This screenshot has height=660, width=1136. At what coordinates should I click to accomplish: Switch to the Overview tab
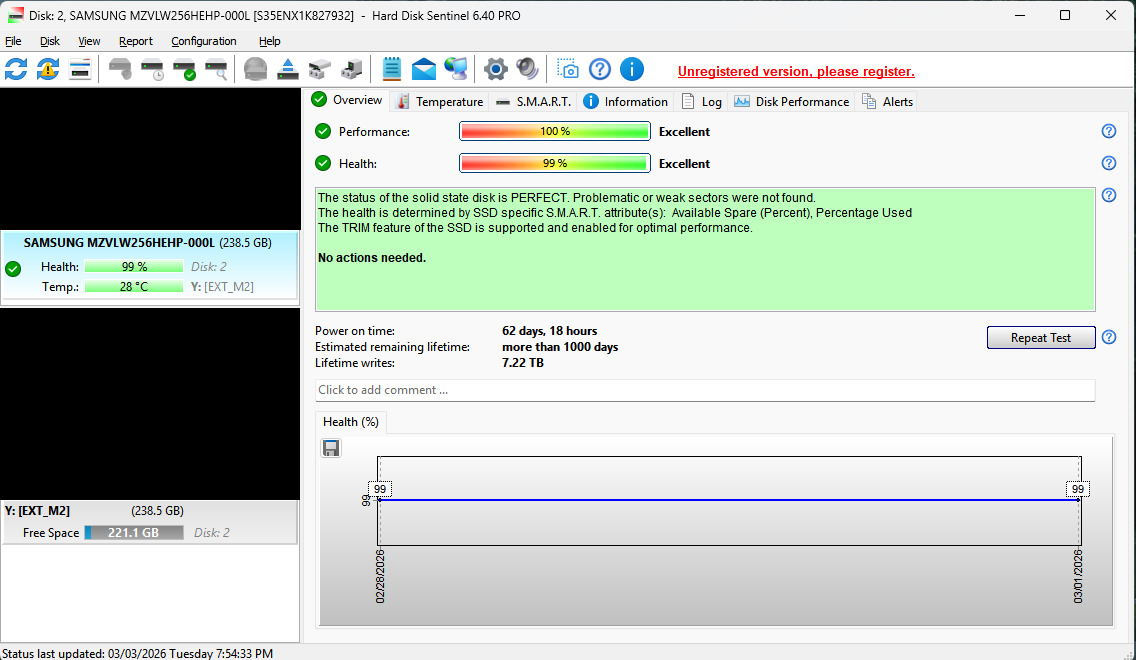tap(347, 100)
